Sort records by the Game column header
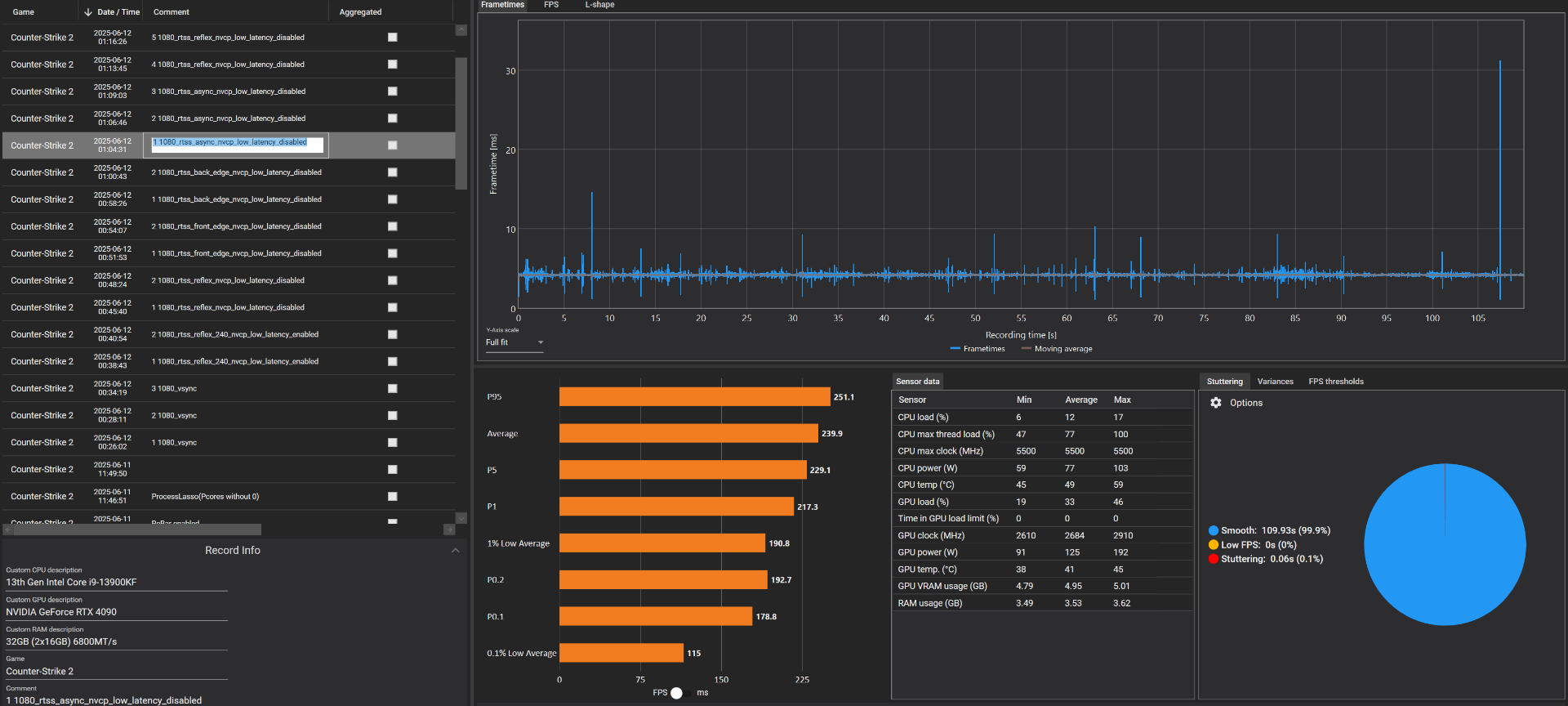The image size is (1568, 706). click(24, 12)
